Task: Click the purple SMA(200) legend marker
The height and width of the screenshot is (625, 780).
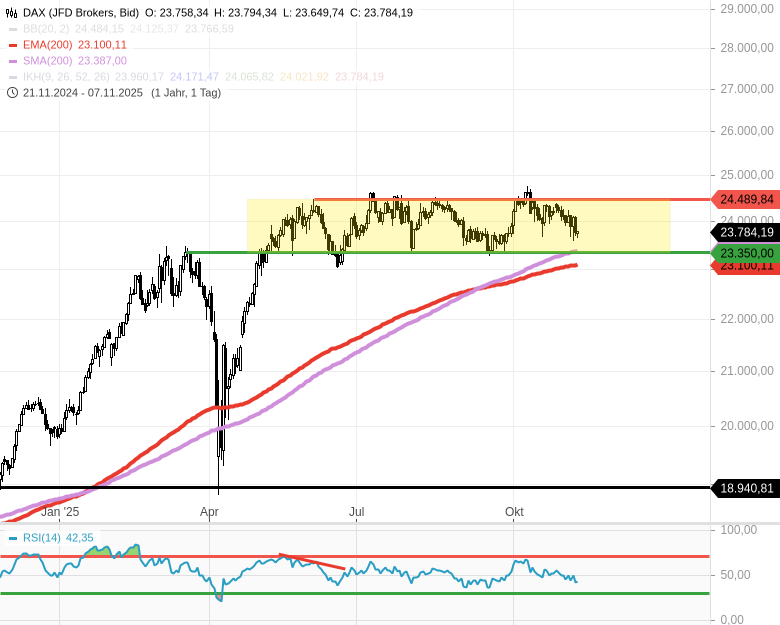Action: 12,61
